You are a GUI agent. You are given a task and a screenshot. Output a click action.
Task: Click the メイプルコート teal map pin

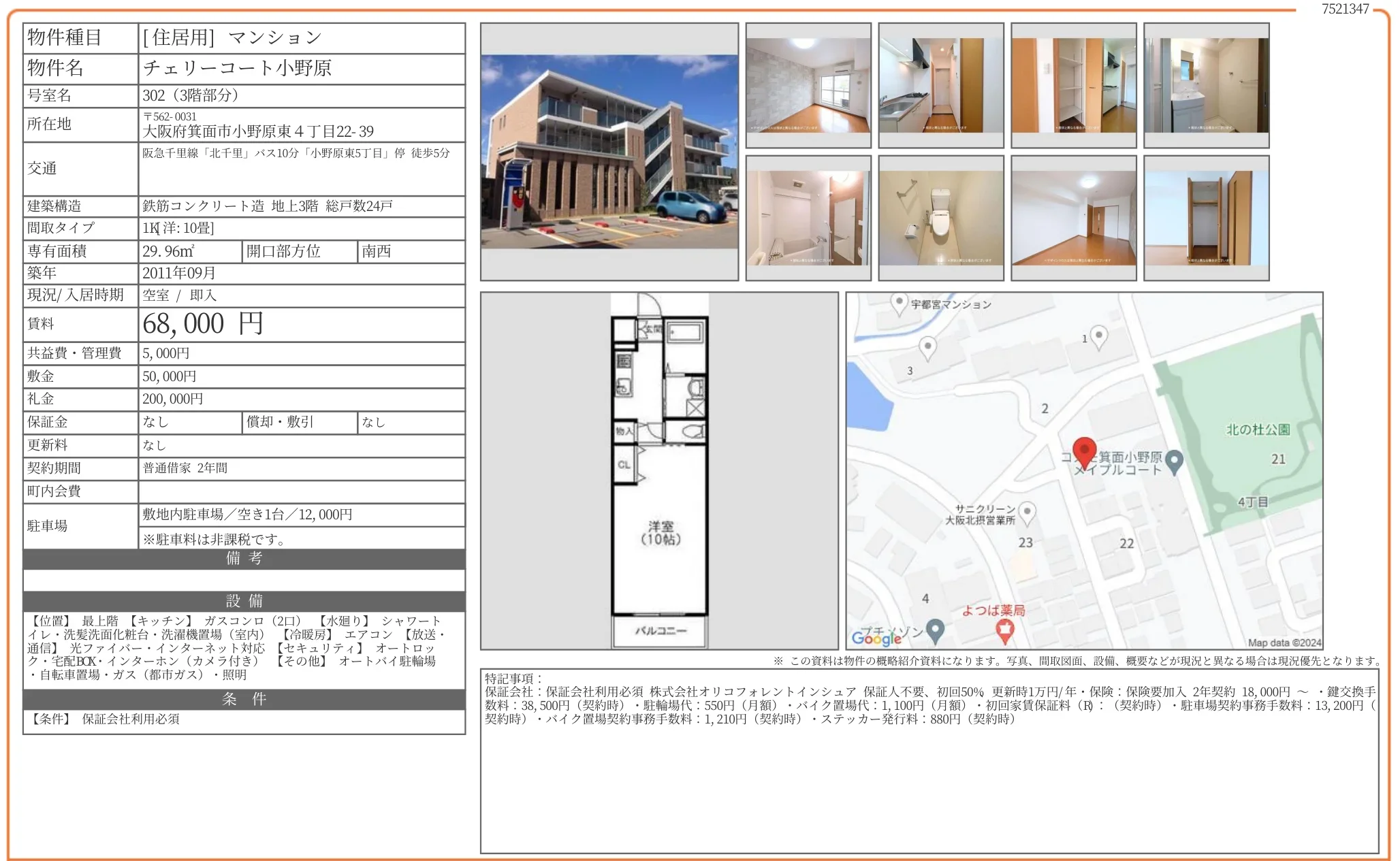(1174, 461)
